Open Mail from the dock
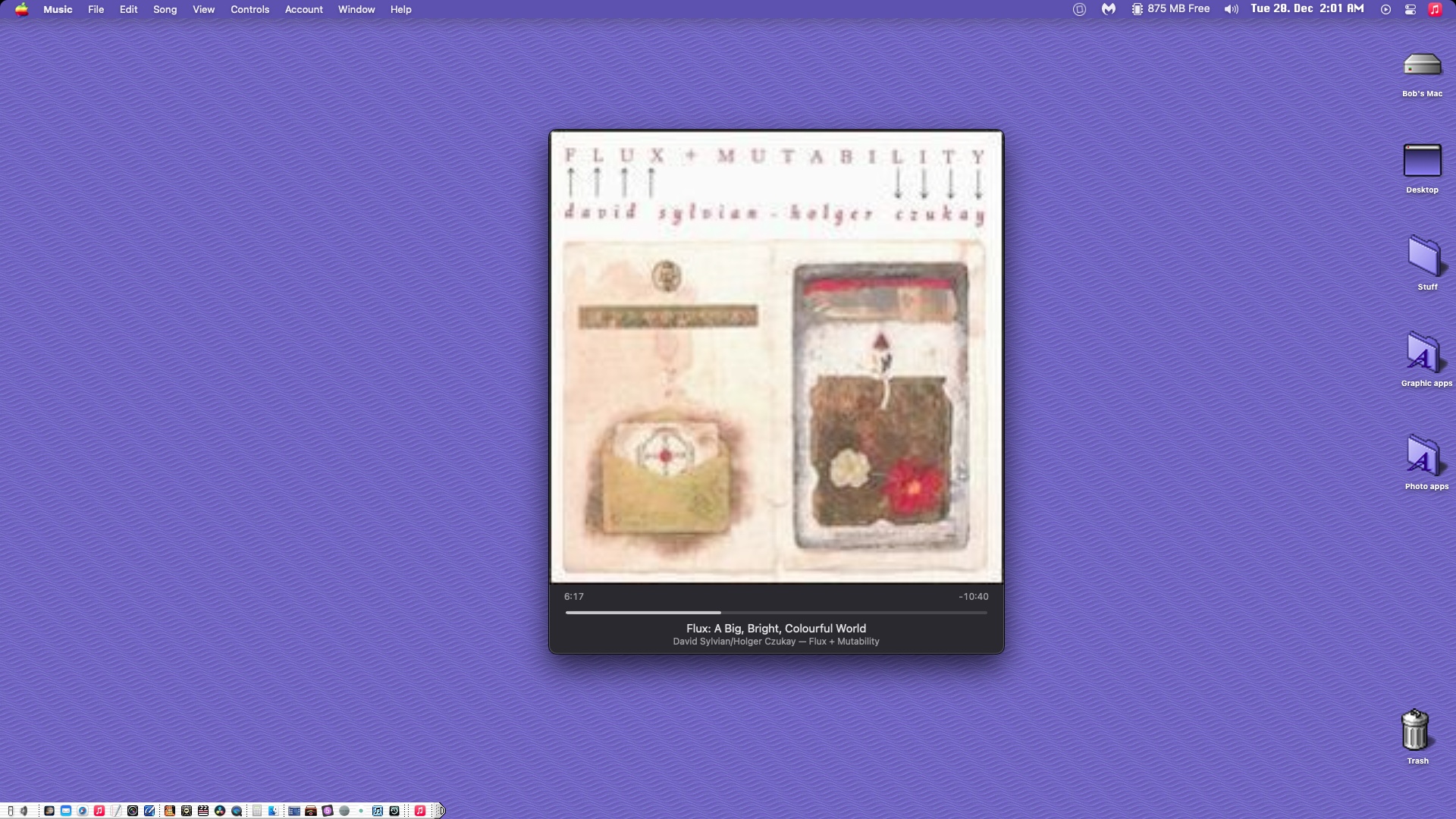The height and width of the screenshot is (819, 1456). pos(66,811)
